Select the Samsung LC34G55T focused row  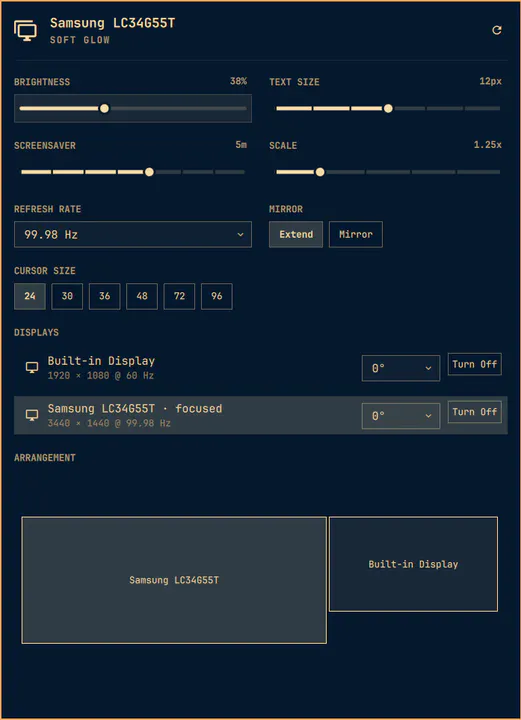(261, 415)
